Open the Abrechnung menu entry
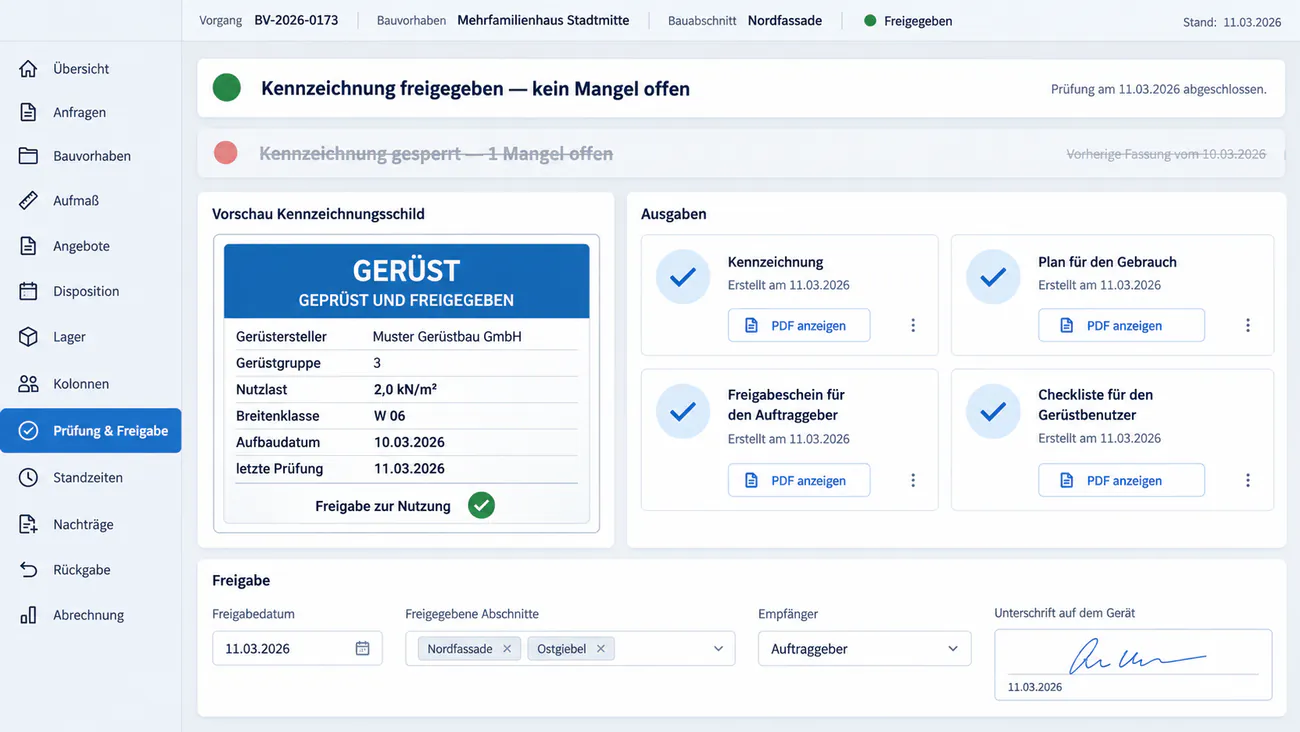Image resolution: width=1300 pixels, height=732 pixels. [x=90, y=615]
